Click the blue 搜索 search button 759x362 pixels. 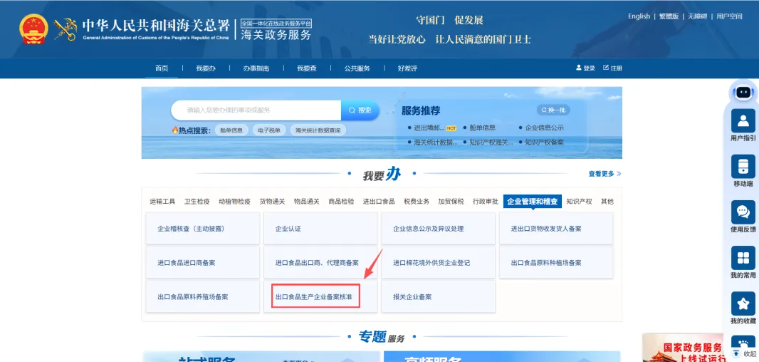pyautogui.click(x=360, y=110)
